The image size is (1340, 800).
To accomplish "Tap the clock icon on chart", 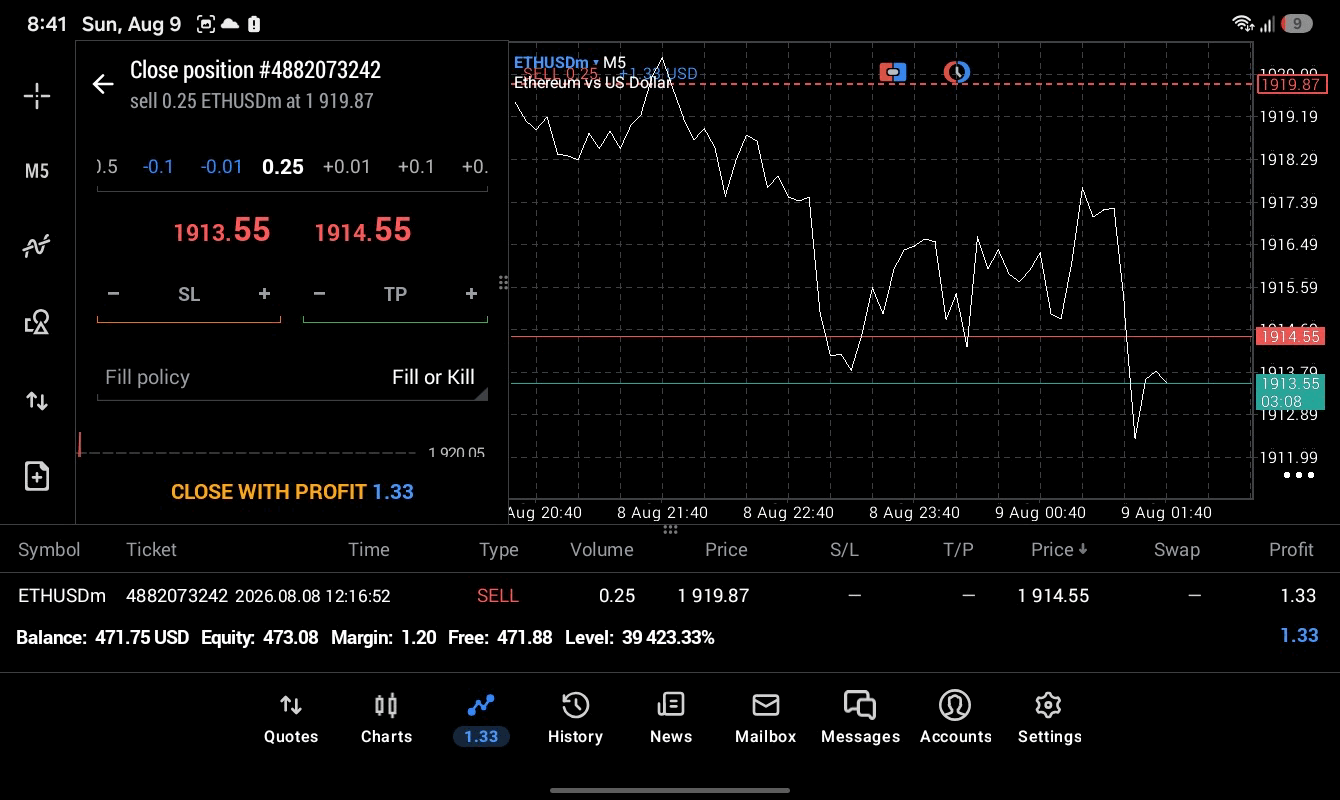I will [957, 72].
